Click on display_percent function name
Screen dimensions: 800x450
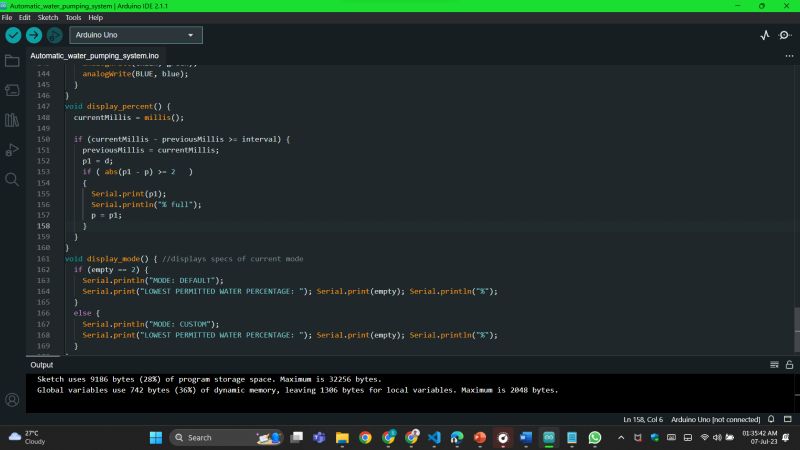tap(120, 106)
